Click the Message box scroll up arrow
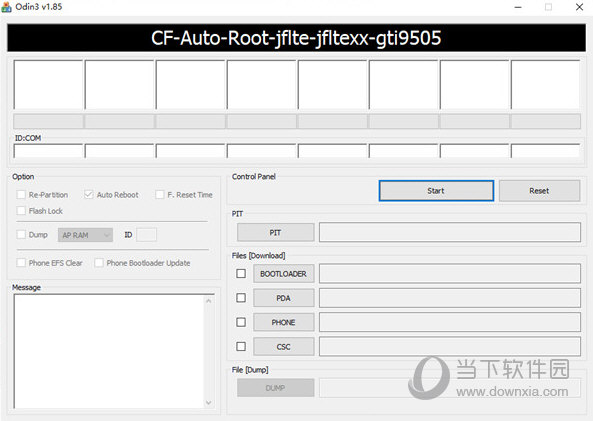593x421 pixels. [209, 301]
